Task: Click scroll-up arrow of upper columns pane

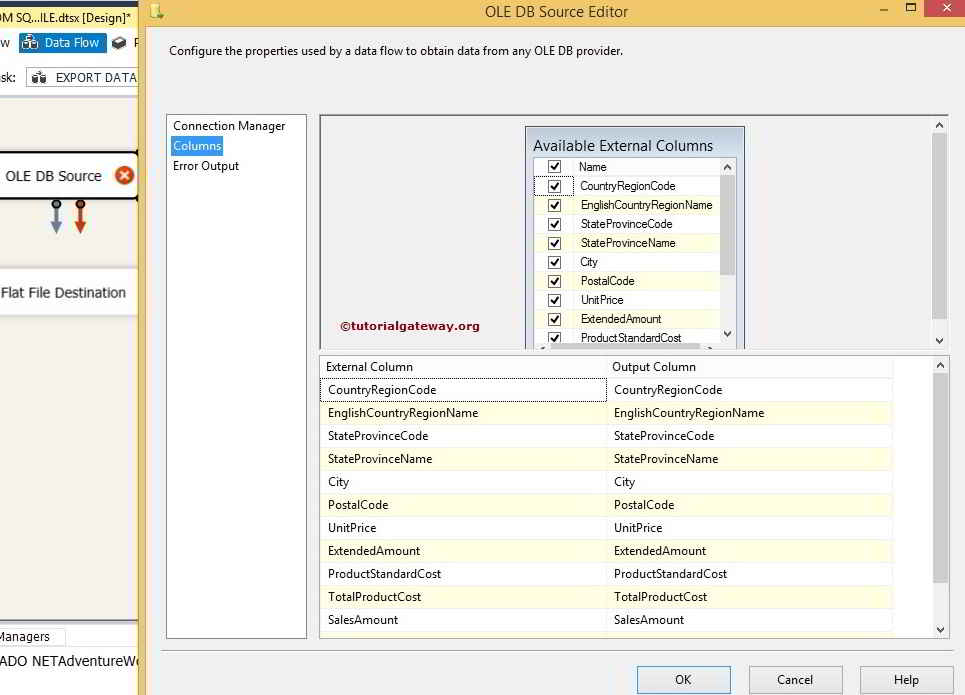Action: point(939,125)
